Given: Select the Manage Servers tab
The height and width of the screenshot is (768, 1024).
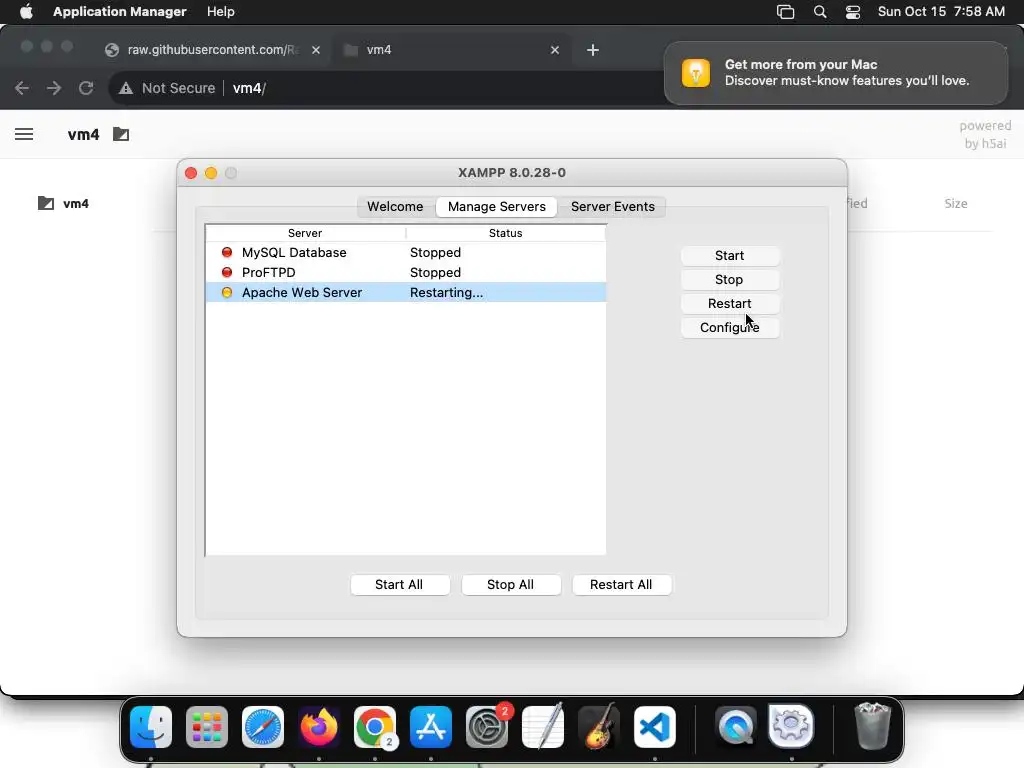Looking at the screenshot, I should [496, 206].
